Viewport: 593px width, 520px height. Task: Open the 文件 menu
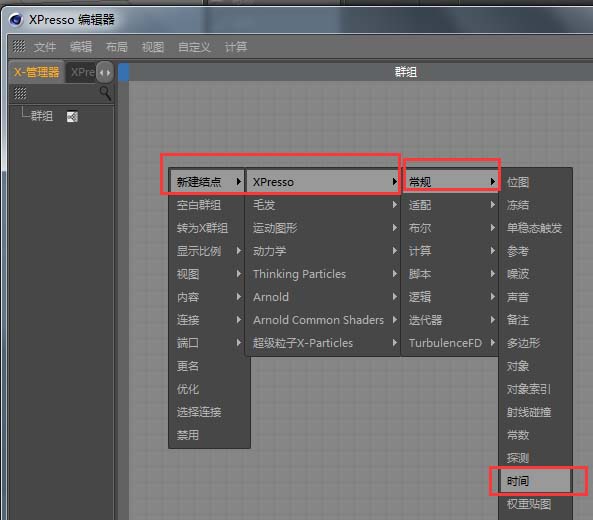(45, 47)
